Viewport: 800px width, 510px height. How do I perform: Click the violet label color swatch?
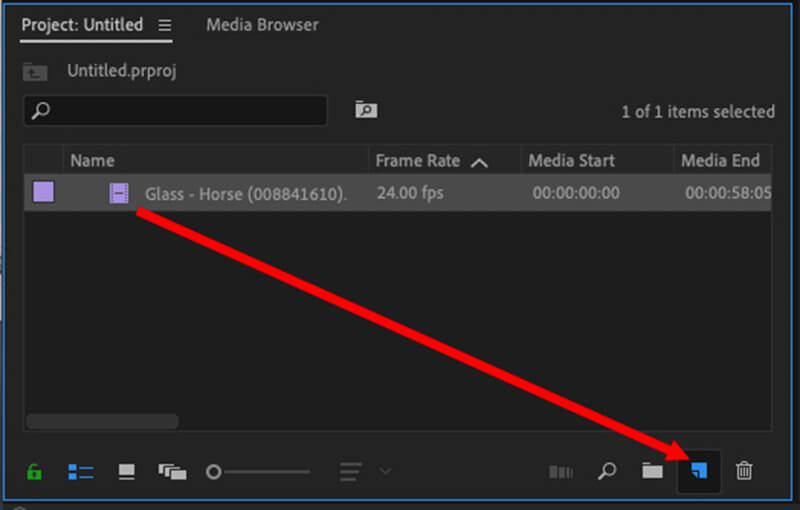pos(43,192)
